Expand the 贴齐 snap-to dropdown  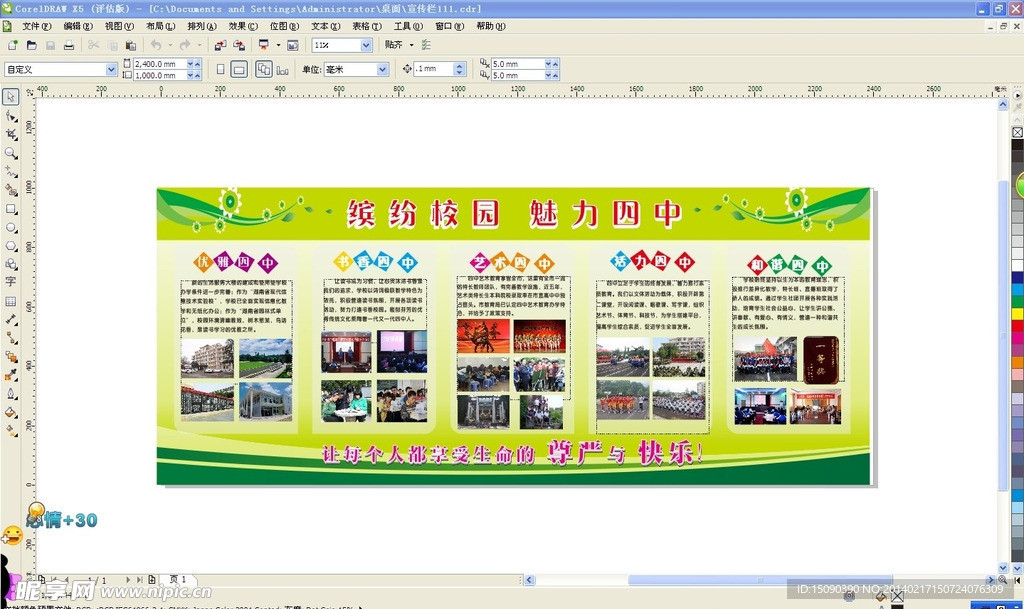[x=411, y=45]
